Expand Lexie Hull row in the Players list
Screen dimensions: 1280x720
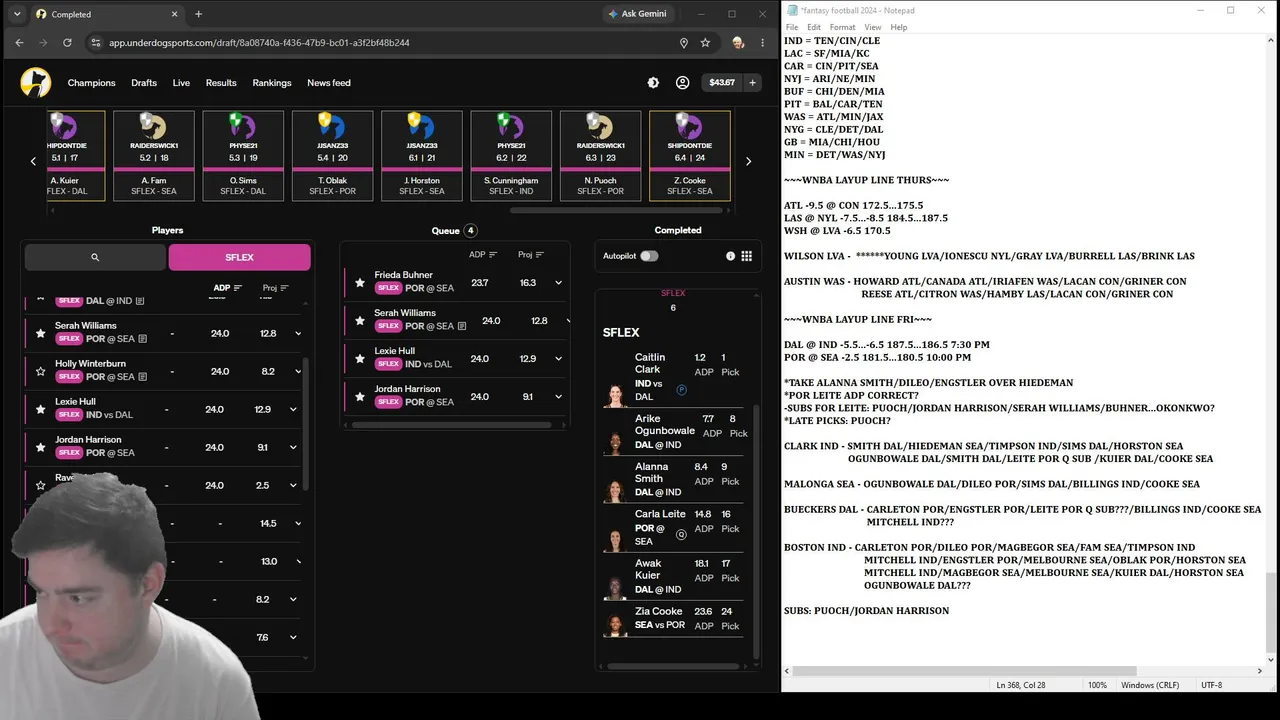click(x=293, y=409)
